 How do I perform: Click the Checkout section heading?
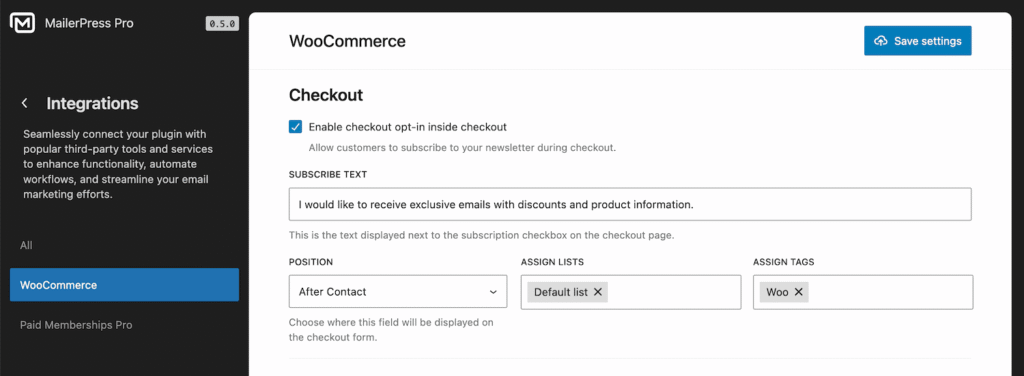coord(326,95)
